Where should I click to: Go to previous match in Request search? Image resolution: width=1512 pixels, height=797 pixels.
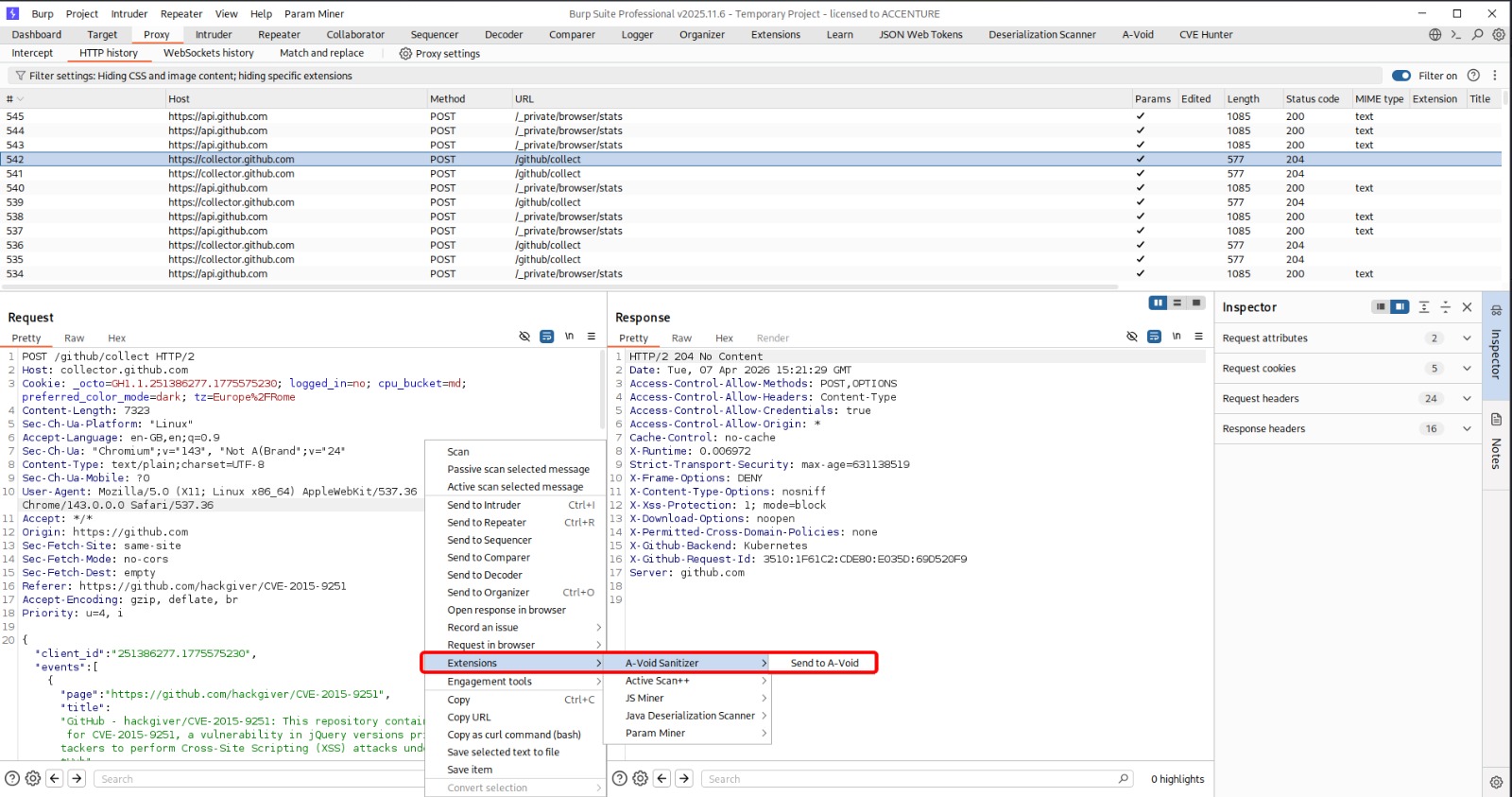click(x=55, y=778)
